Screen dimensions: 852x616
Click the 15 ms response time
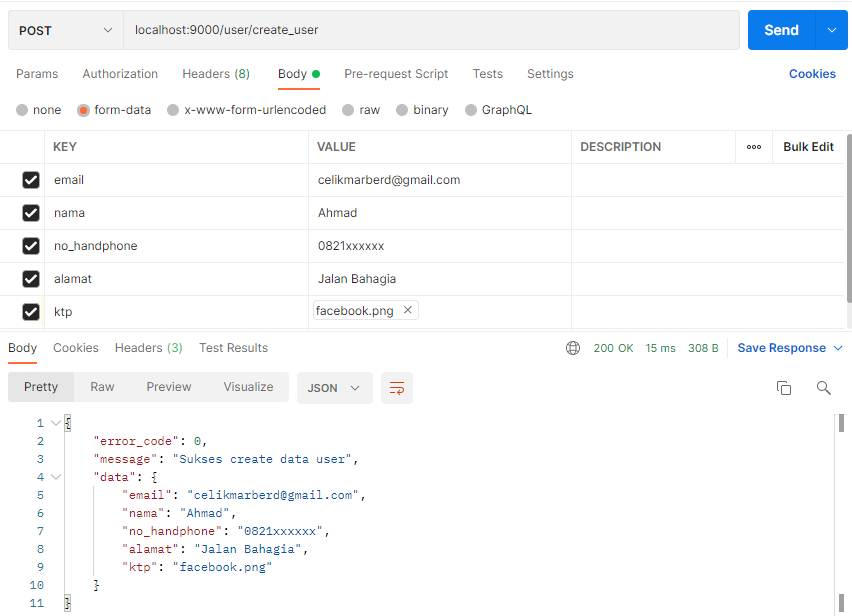pos(660,348)
